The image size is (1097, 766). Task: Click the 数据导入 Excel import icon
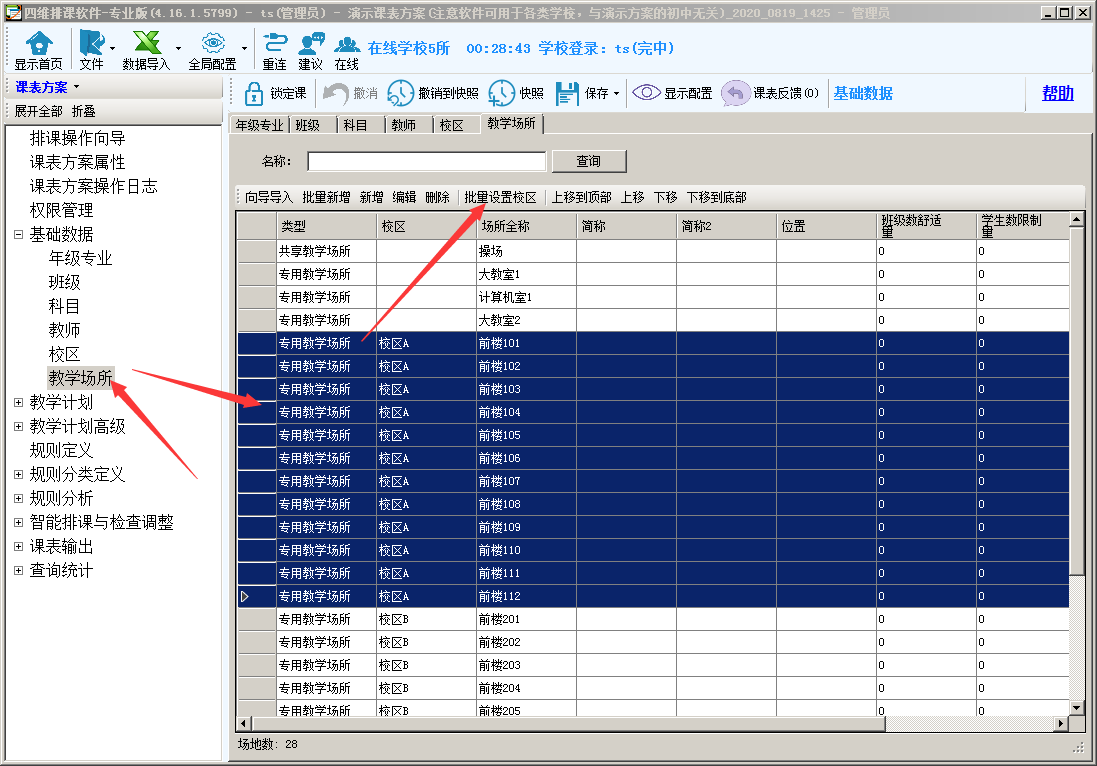tap(146, 44)
